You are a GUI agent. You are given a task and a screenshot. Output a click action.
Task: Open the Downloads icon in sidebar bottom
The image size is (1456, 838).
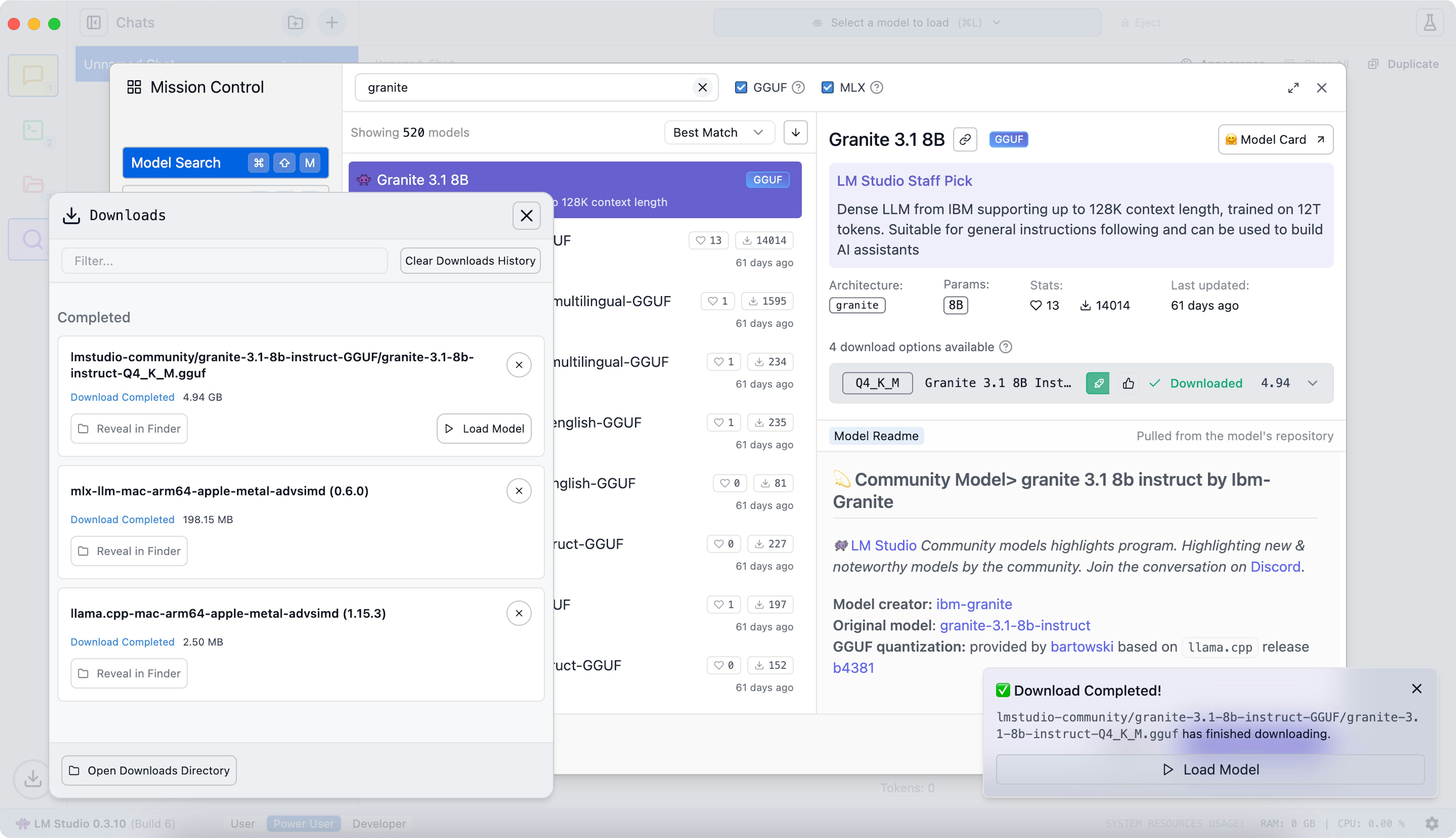[33, 778]
